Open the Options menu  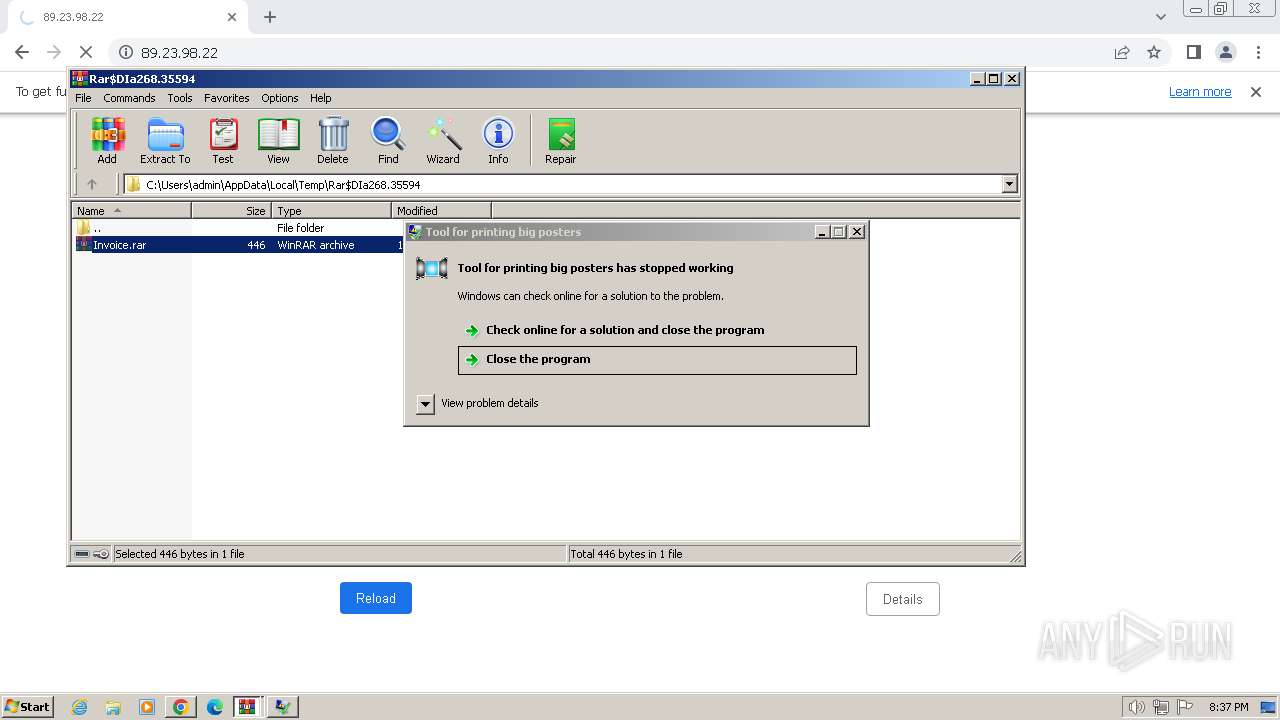pos(280,98)
